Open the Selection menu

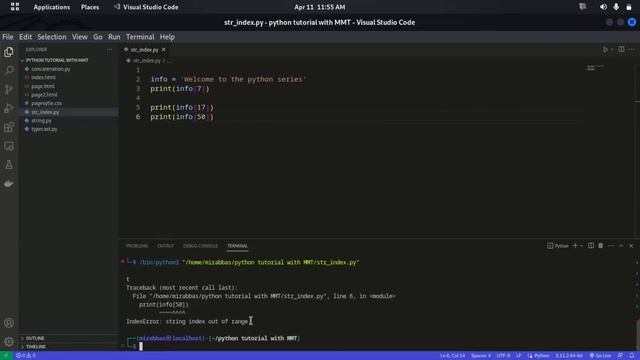pyautogui.click(x=51, y=37)
